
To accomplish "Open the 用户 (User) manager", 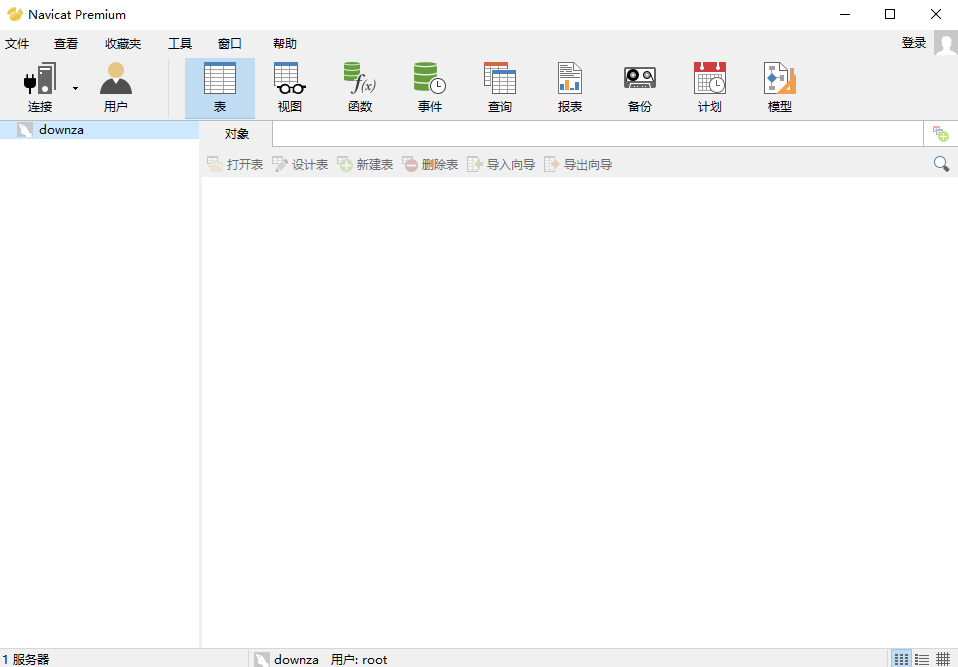I will tap(116, 88).
